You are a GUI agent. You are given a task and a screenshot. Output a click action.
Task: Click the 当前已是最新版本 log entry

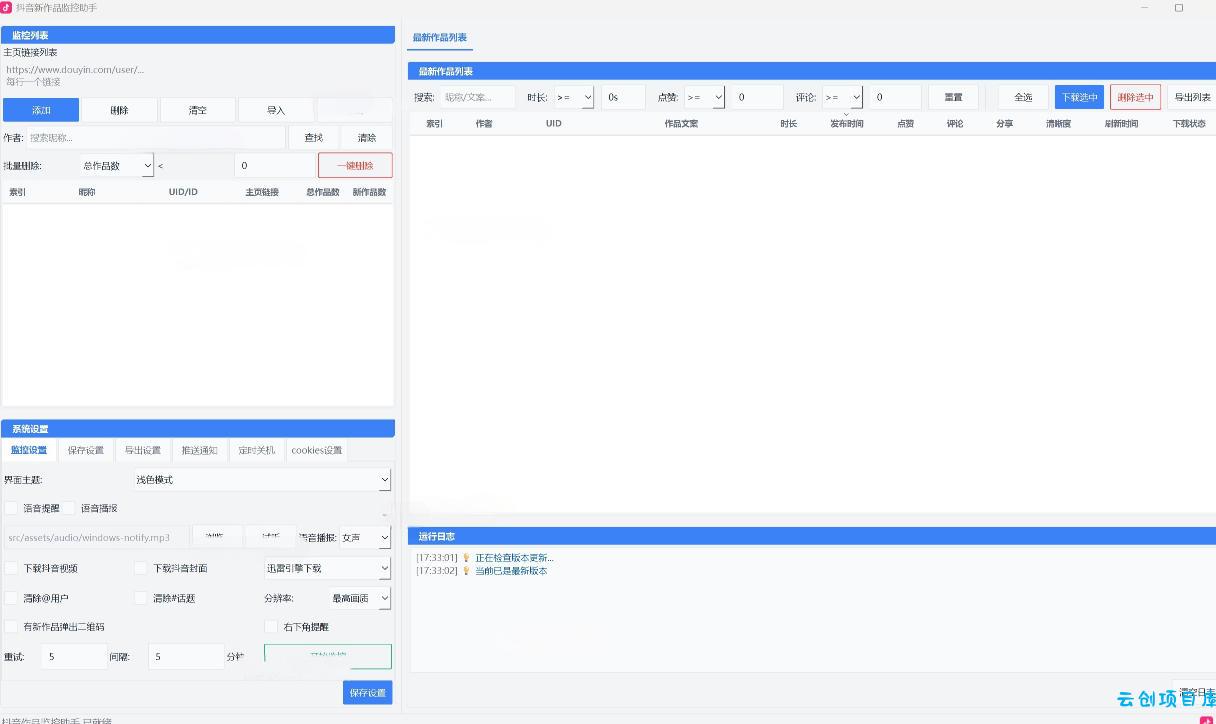tap(511, 571)
